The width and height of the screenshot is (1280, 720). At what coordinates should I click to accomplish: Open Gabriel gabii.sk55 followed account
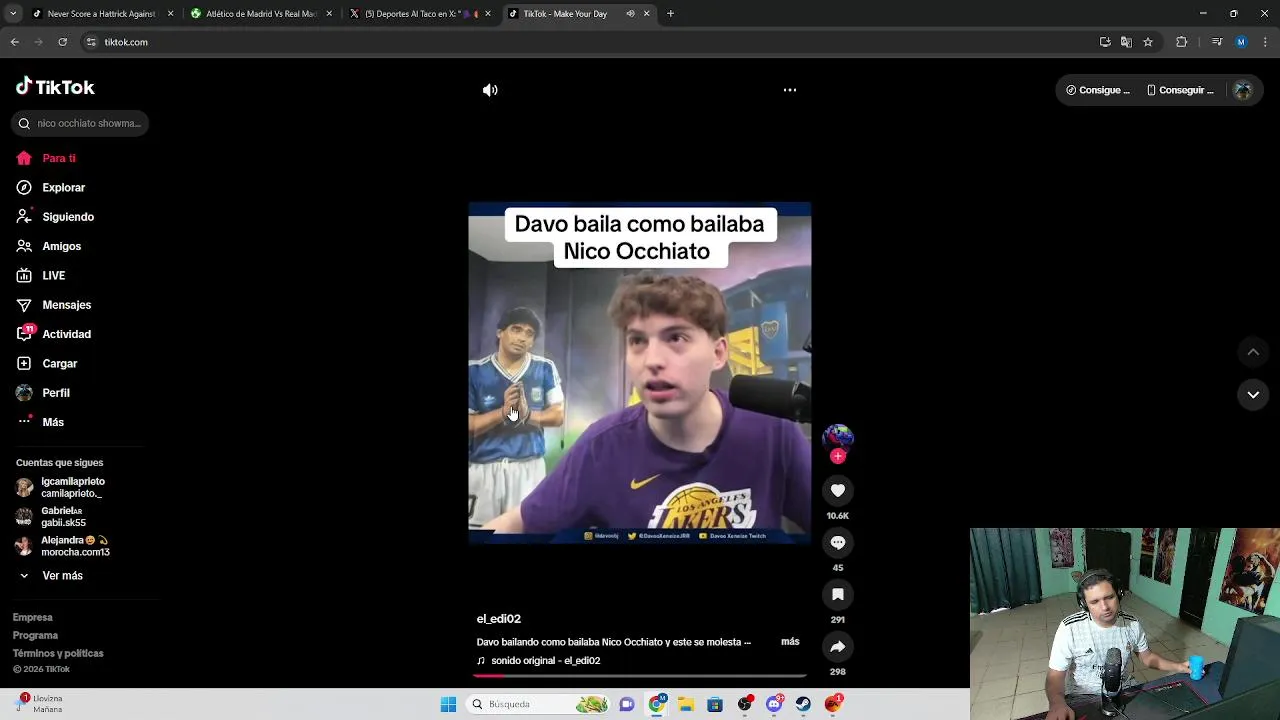52,516
